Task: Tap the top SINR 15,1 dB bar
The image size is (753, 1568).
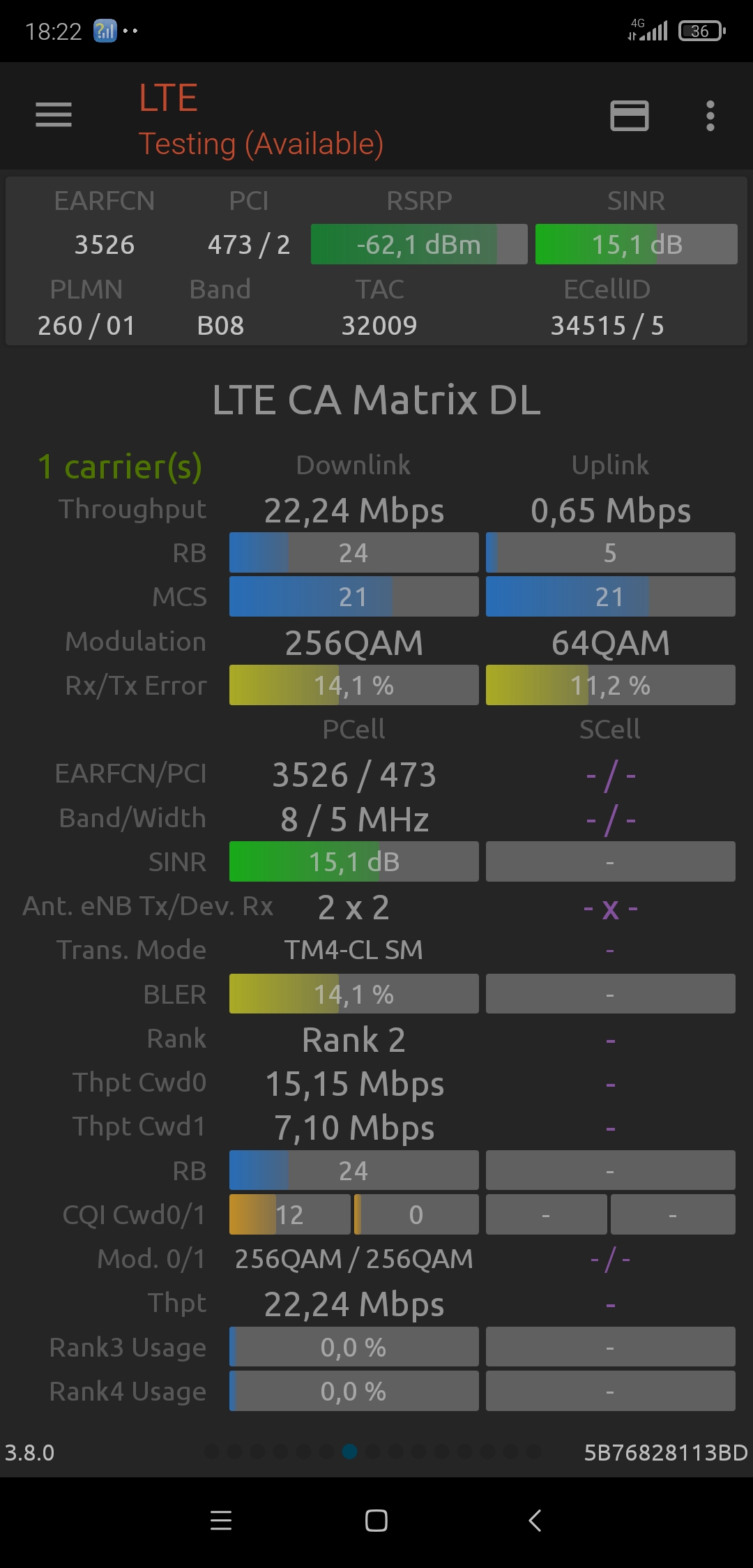Action: (x=636, y=244)
